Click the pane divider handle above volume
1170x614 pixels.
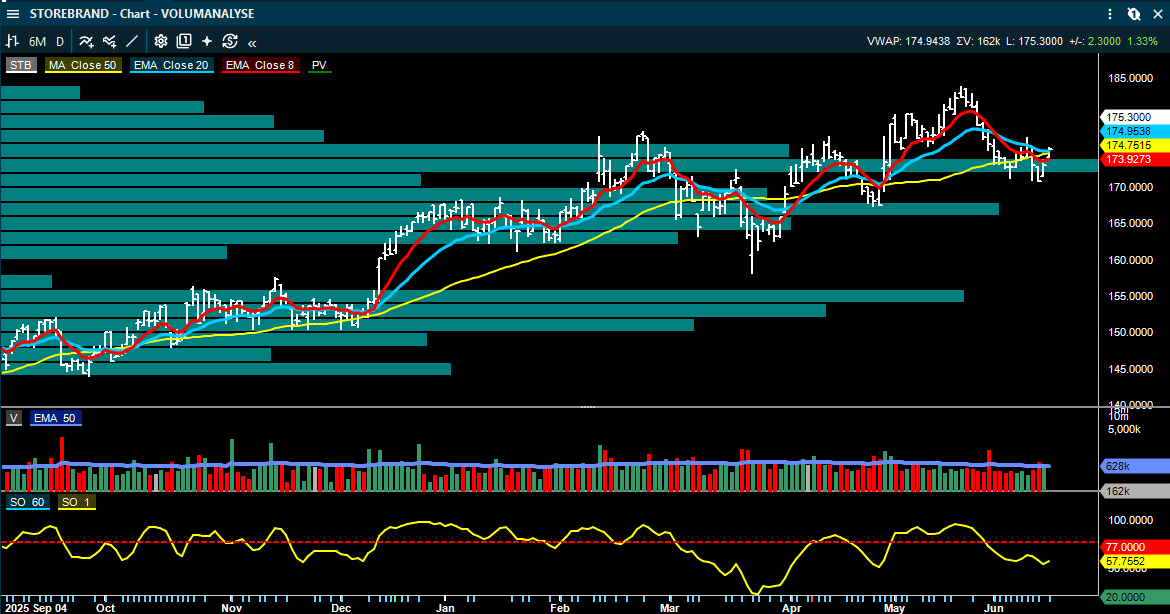[x=588, y=407]
